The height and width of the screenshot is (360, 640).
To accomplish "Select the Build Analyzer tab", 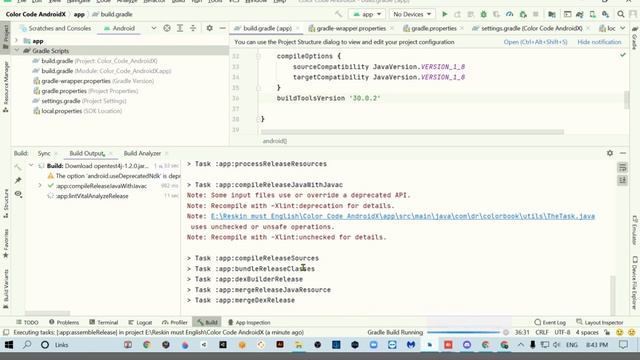I will [x=142, y=153].
